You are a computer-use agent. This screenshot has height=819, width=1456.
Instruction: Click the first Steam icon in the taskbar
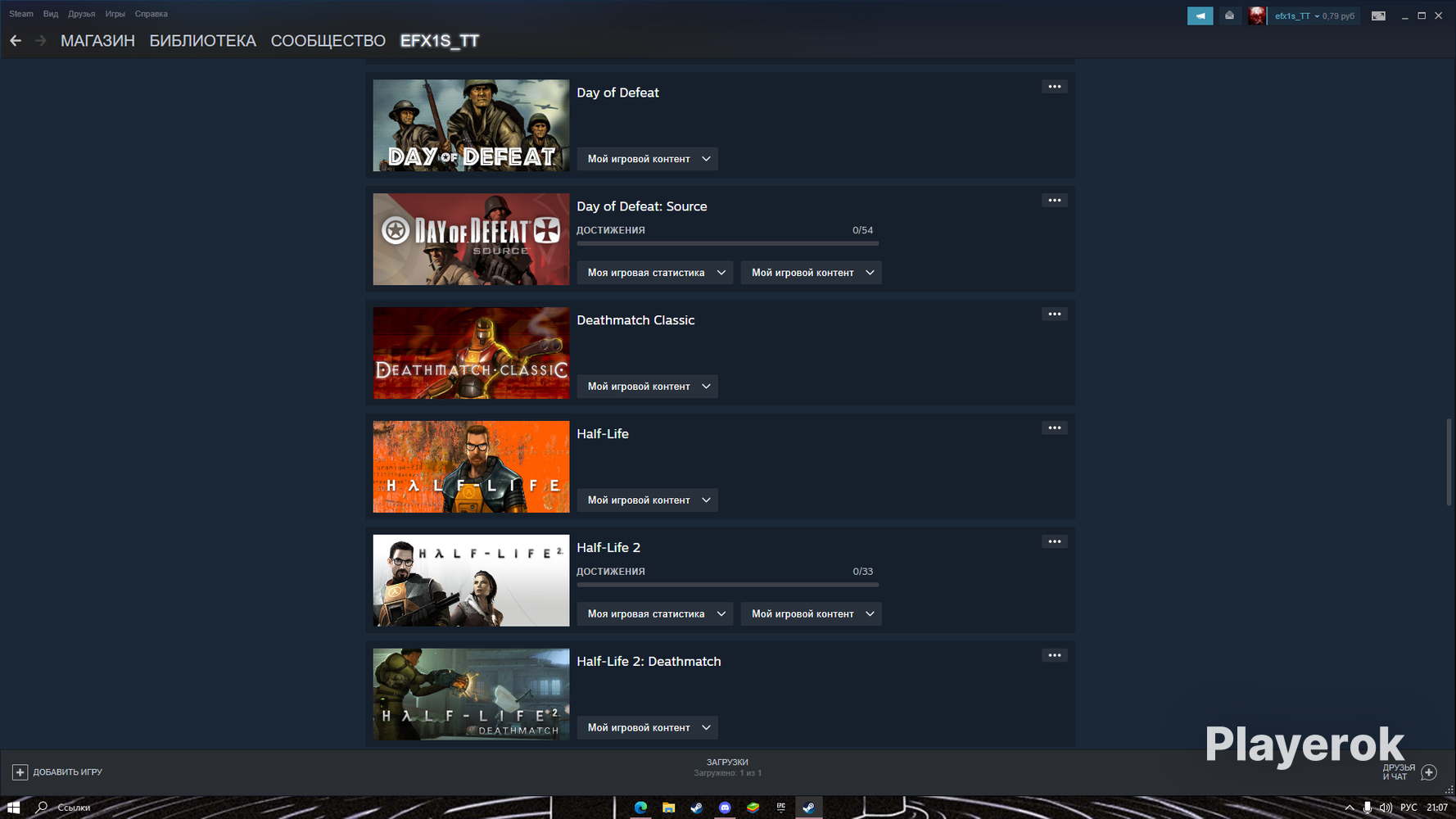point(696,808)
